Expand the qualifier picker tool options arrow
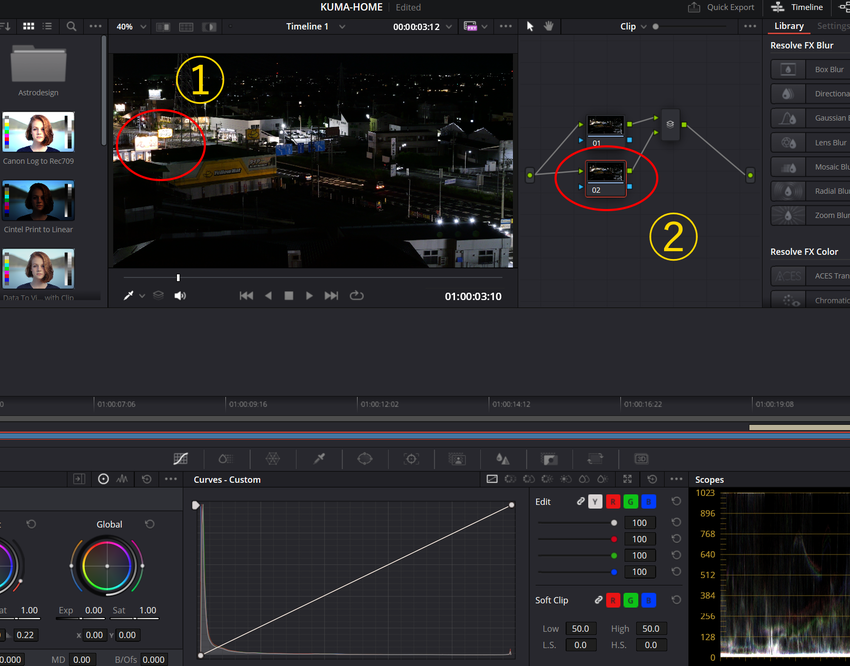850x666 pixels. click(142, 296)
